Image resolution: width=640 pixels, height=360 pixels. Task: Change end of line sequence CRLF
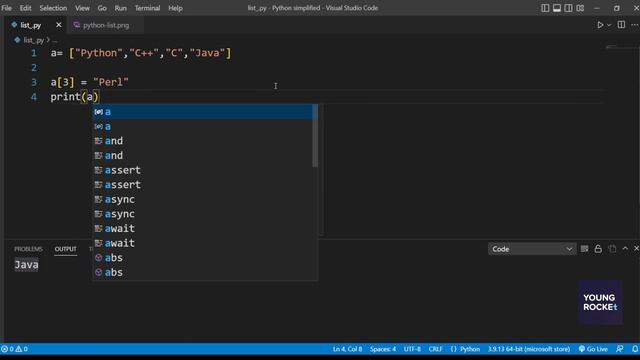[436, 349]
